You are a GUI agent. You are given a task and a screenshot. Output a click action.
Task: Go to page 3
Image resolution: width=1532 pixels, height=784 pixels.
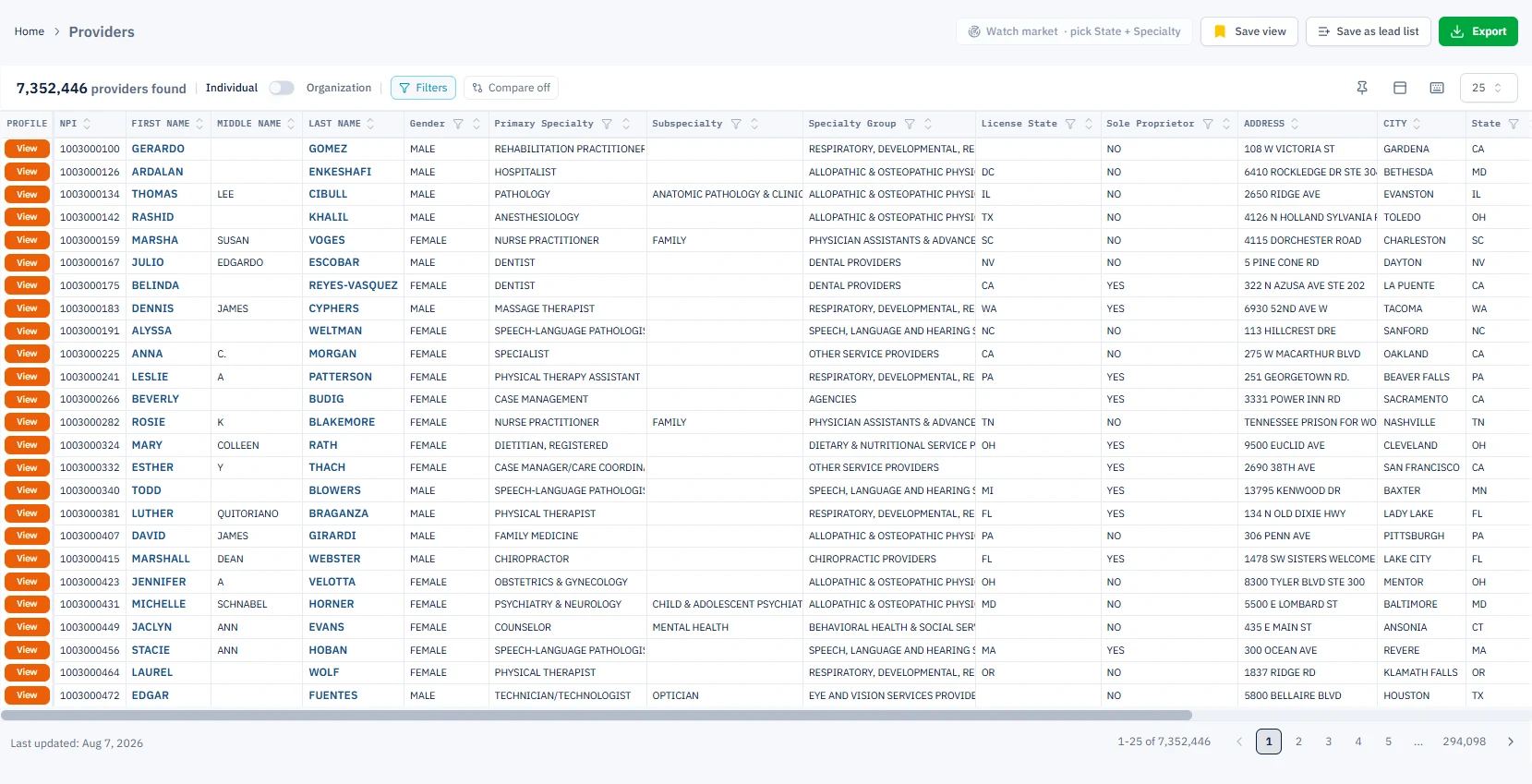coord(1329,742)
